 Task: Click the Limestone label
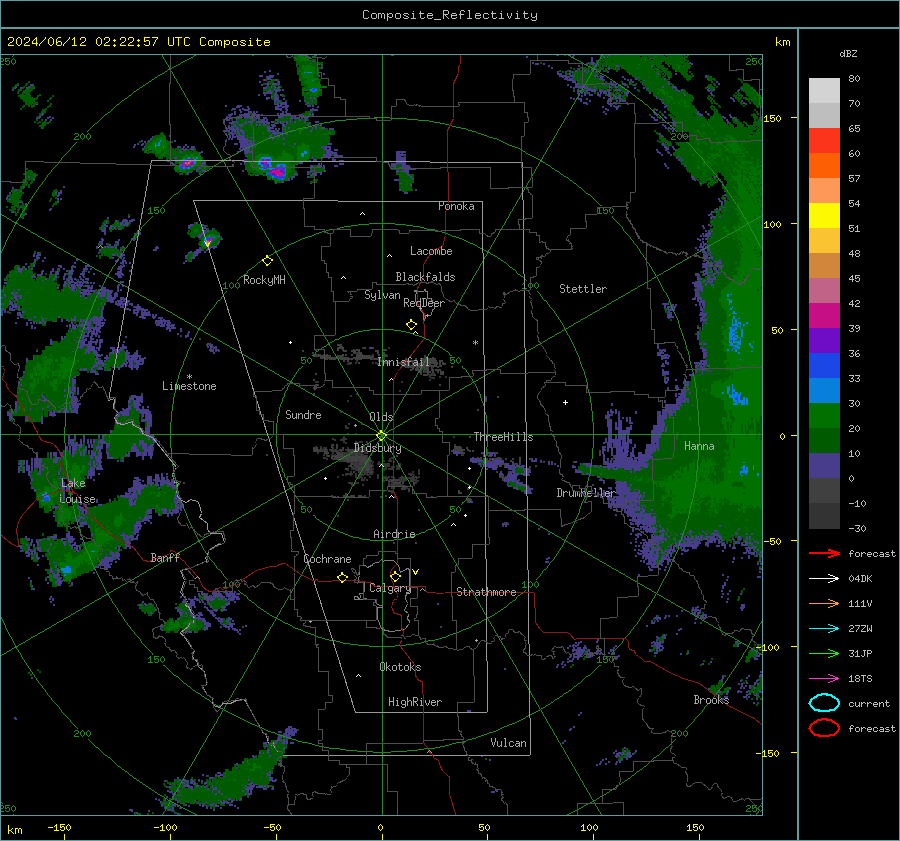pyautogui.click(x=189, y=386)
